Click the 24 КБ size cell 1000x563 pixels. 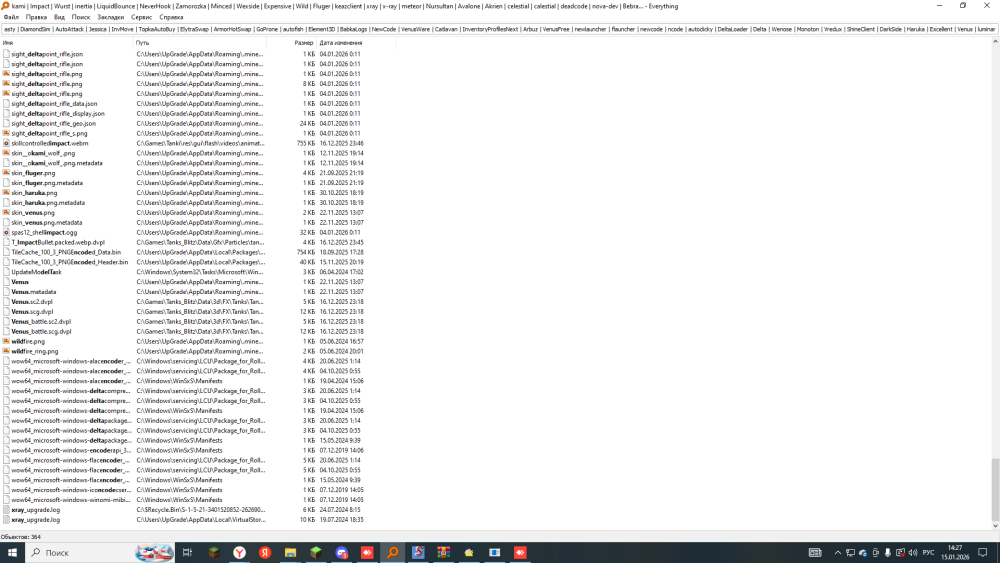click(307, 124)
